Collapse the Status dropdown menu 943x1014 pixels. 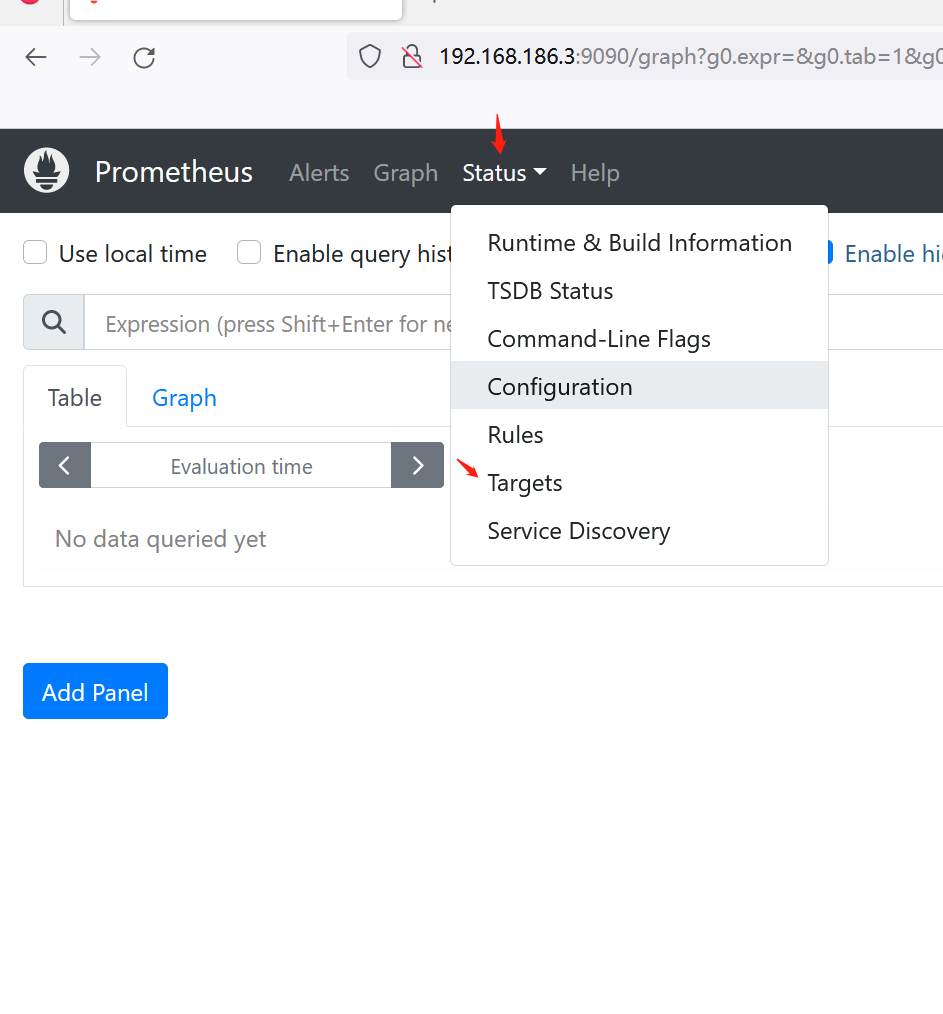(504, 173)
